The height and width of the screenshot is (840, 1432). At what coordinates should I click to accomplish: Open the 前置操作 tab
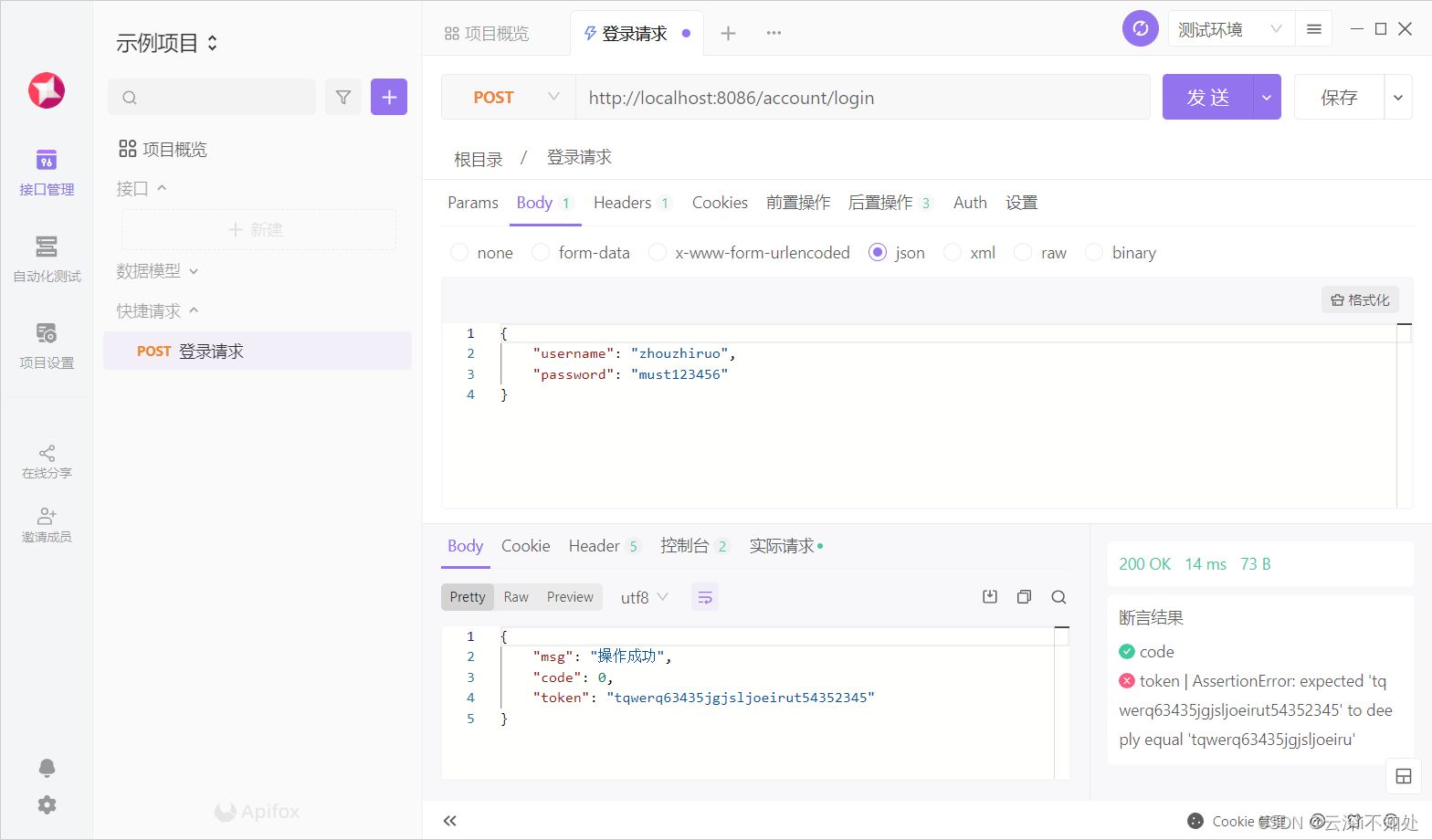[798, 203]
